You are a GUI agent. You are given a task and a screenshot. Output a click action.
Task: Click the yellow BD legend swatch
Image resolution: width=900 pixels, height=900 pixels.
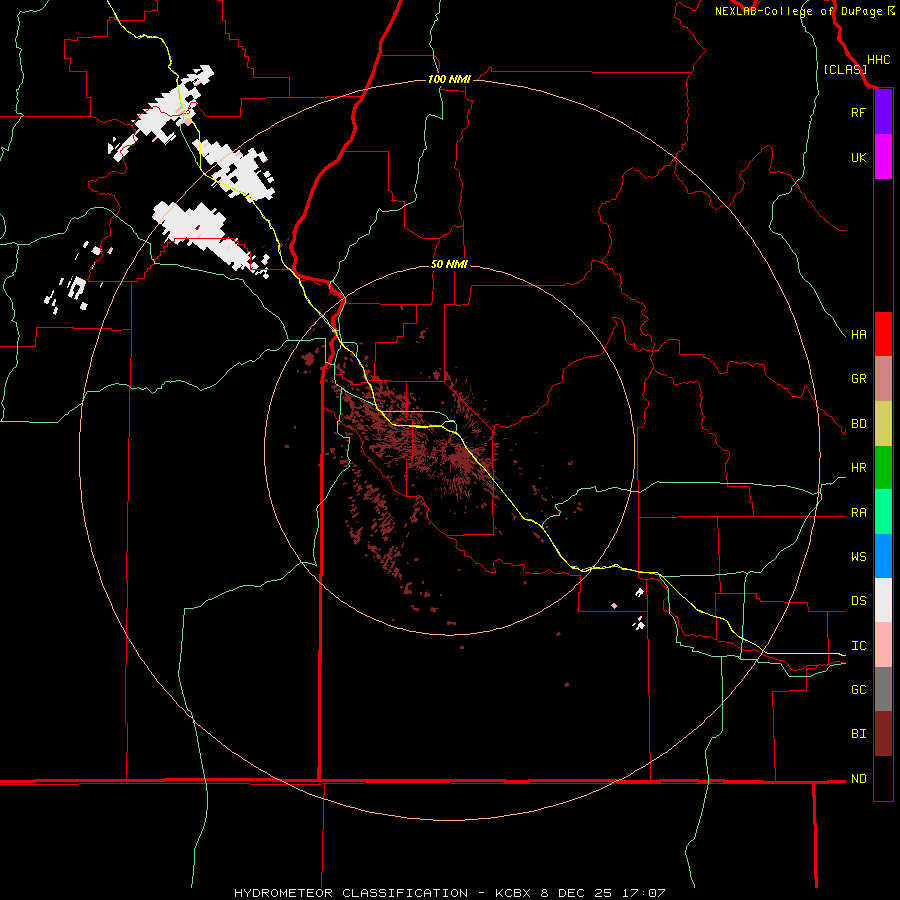pos(883,423)
